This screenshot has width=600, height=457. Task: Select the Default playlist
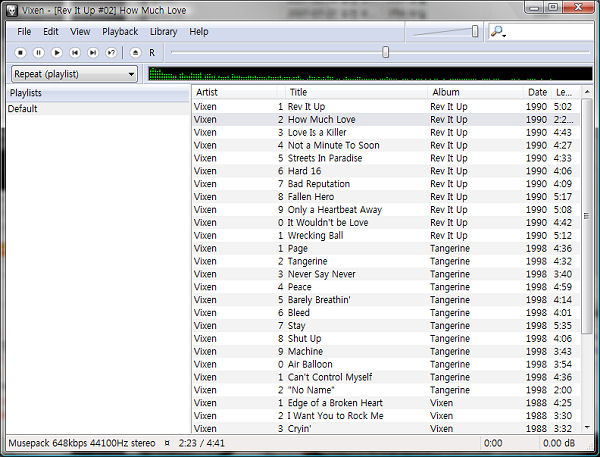click(98, 109)
